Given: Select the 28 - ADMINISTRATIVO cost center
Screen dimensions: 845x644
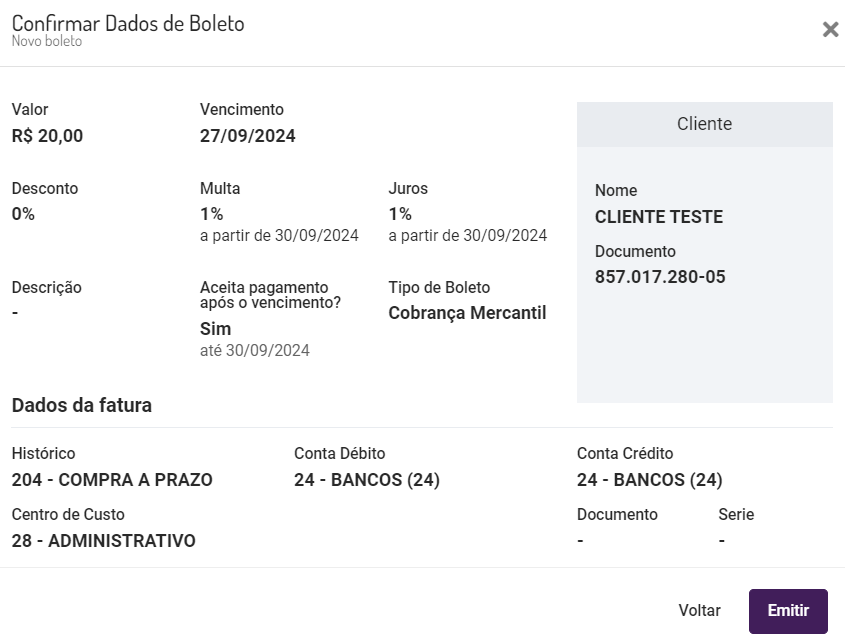Looking at the screenshot, I should click(x=104, y=541).
